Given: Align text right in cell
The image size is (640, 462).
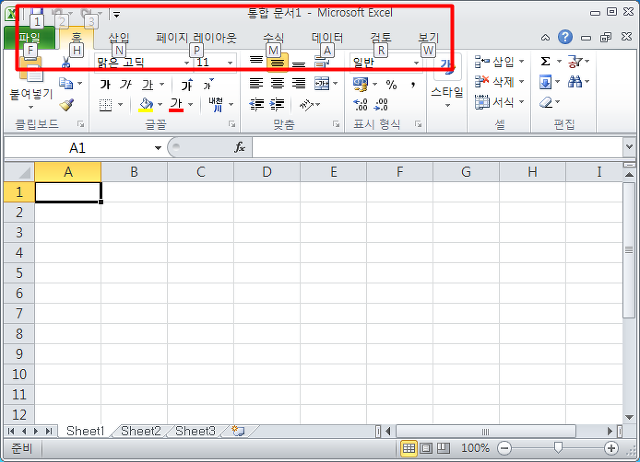Looking at the screenshot, I should pos(299,84).
